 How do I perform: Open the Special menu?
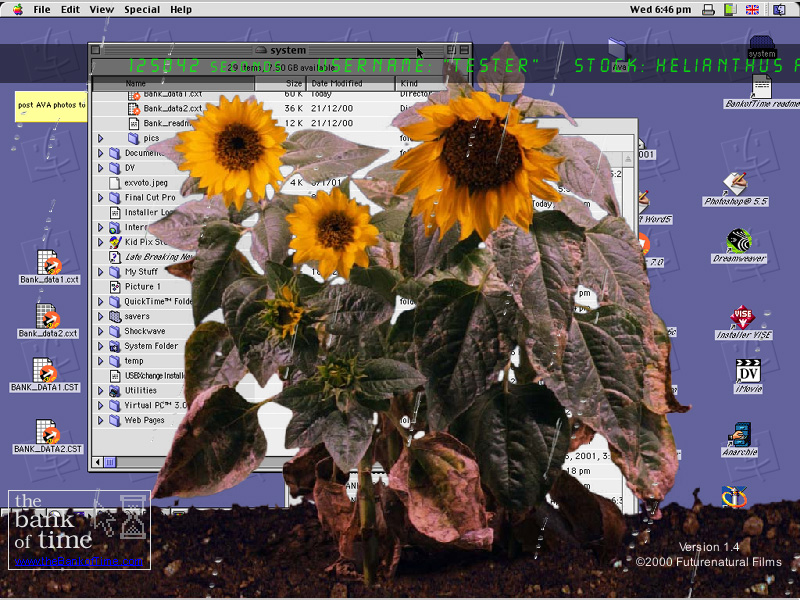click(142, 10)
